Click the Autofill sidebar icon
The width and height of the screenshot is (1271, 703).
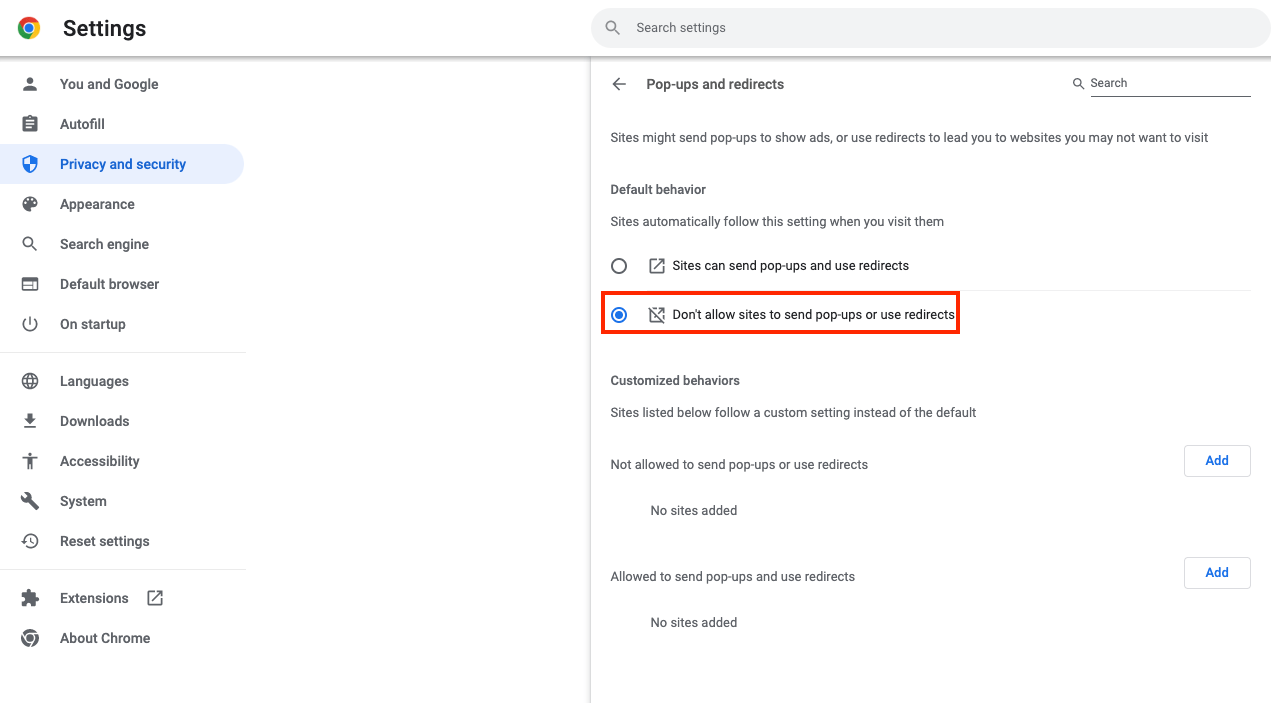click(30, 124)
